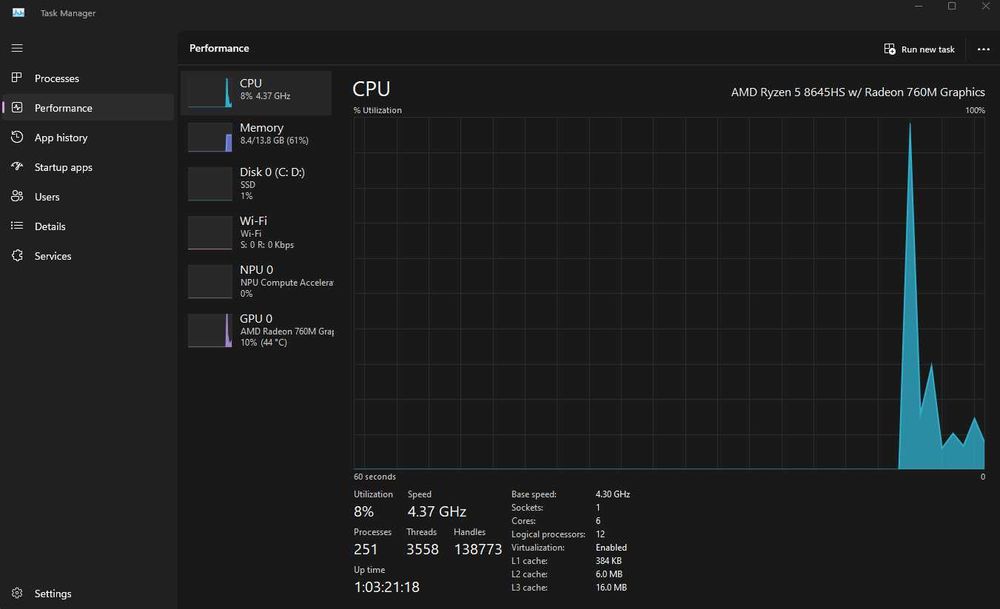This screenshot has height=609, width=1000.
Task: Open the three-dot more options menu
Action: 983,49
